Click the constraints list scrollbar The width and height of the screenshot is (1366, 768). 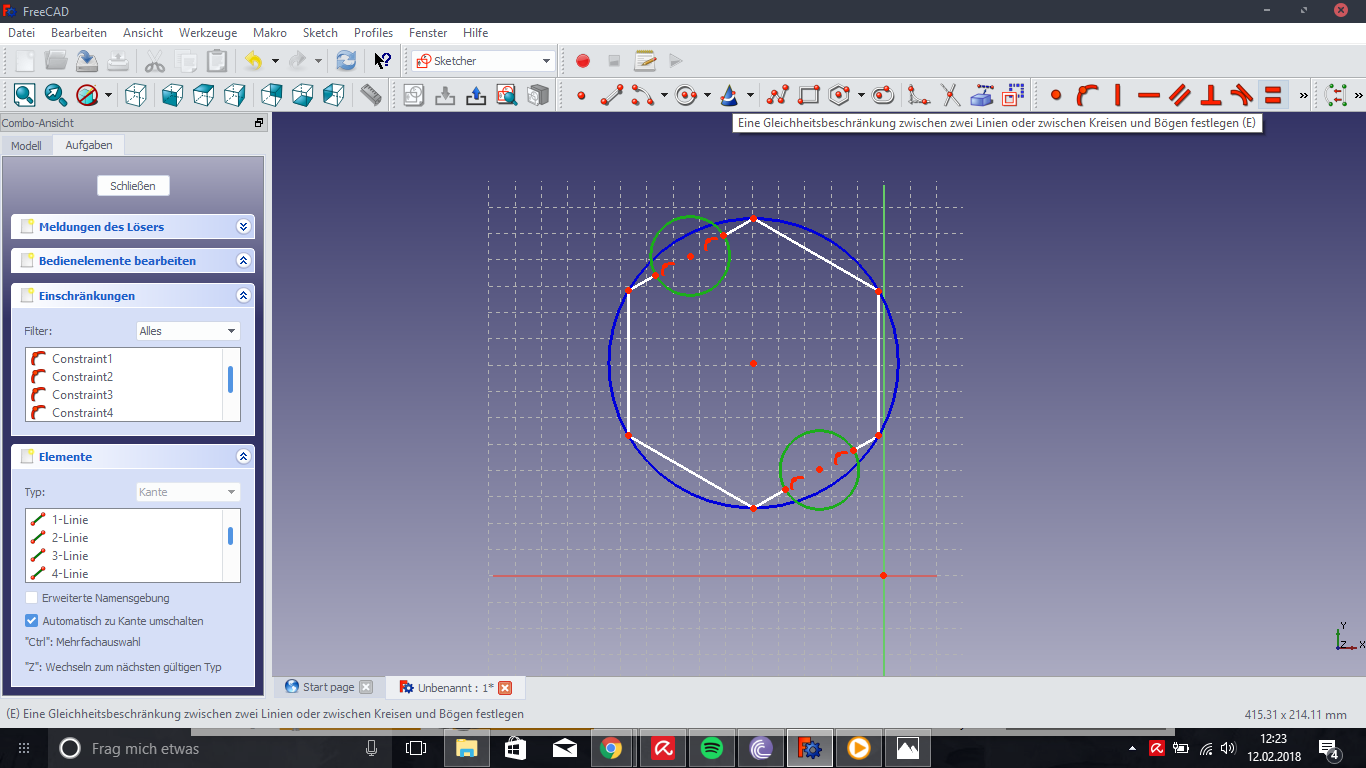231,380
